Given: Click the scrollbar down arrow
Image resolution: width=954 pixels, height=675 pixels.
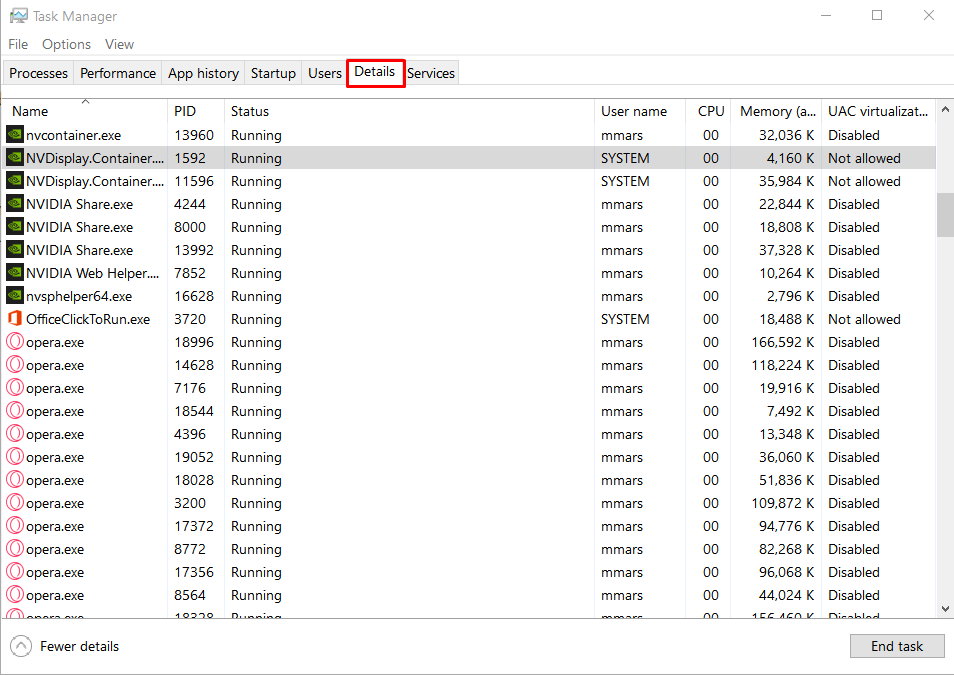Looking at the screenshot, I should (945, 608).
